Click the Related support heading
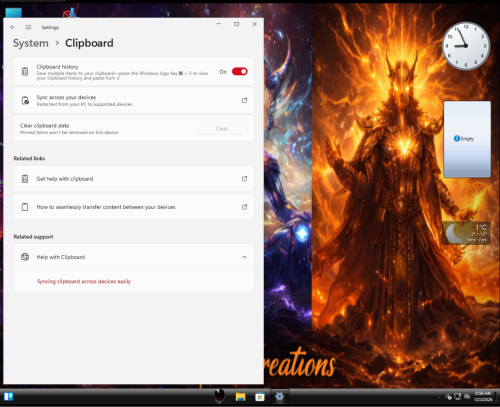 [33, 237]
